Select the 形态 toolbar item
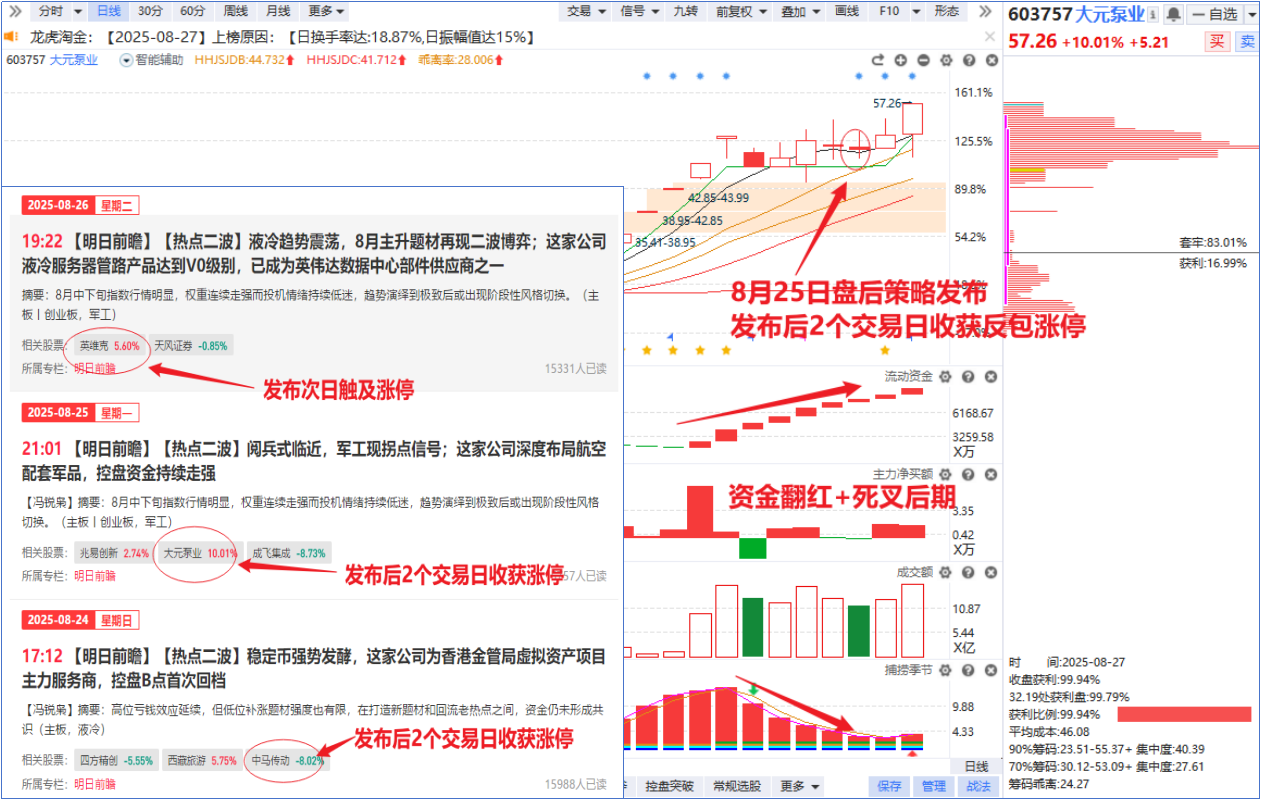The height and width of the screenshot is (800, 1261). 946,11
